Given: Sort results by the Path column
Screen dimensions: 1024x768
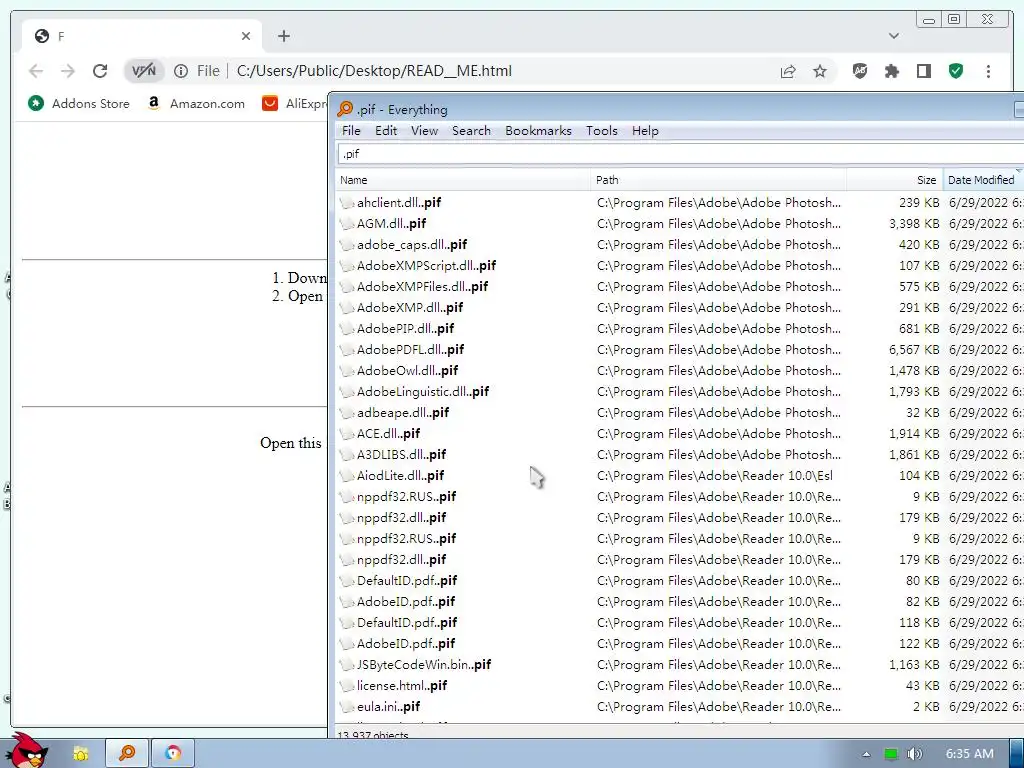Looking at the screenshot, I should tap(718, 180).
